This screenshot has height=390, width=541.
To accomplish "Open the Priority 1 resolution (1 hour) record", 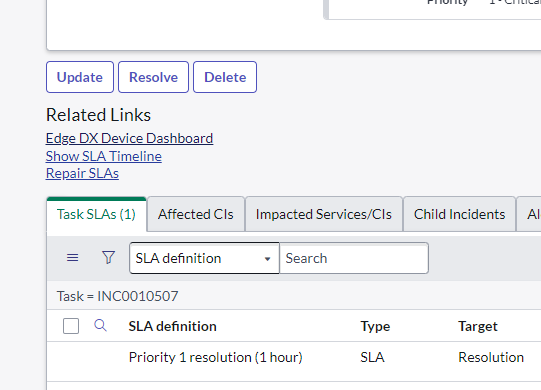I will (215, 357).
